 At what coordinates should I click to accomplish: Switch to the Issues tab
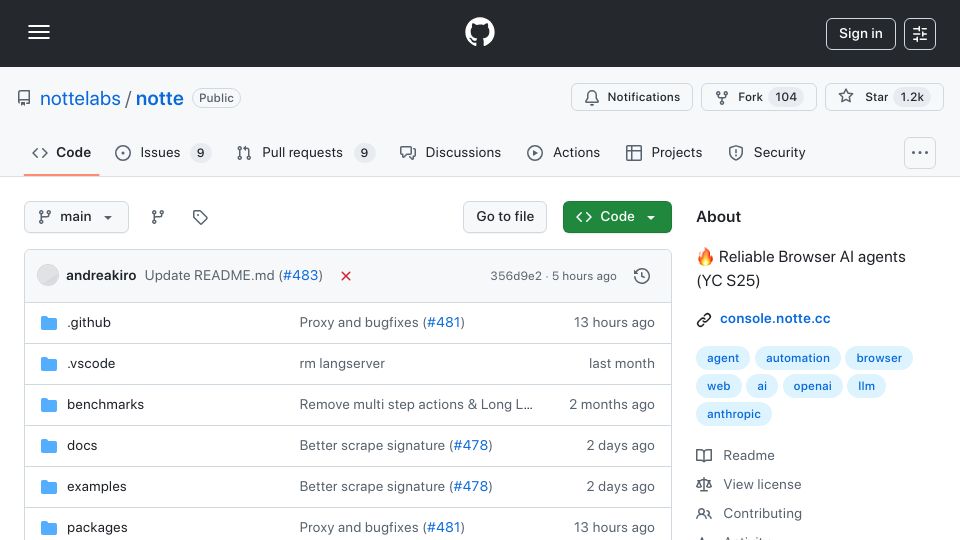coord(162,152)
